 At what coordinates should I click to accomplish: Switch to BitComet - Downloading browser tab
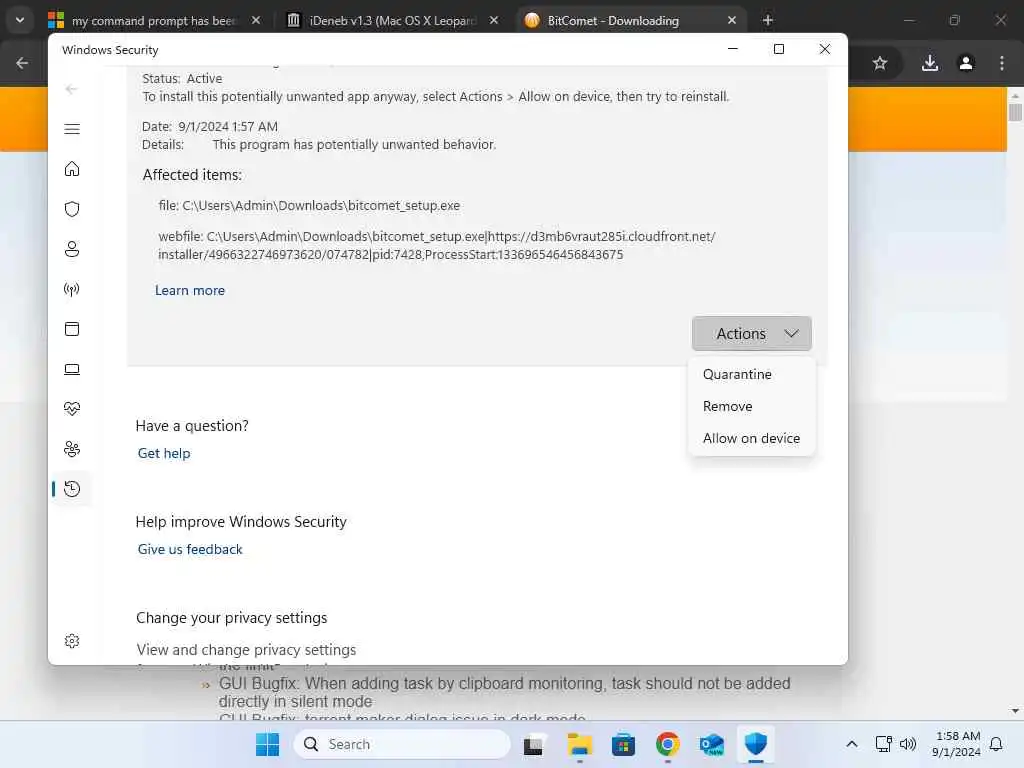click(613, 21)
